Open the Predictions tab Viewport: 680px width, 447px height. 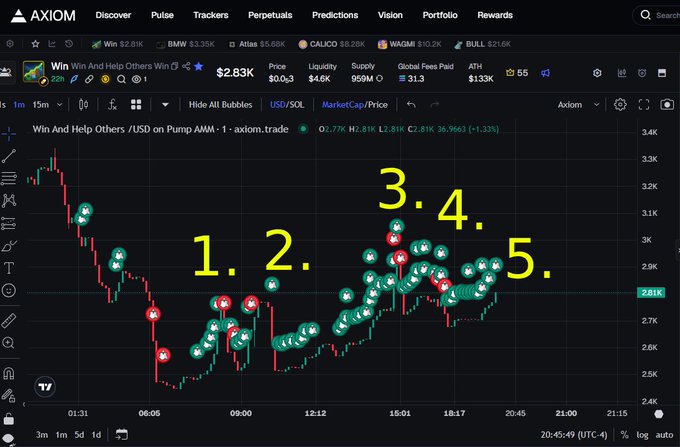(x=335, y=15)
